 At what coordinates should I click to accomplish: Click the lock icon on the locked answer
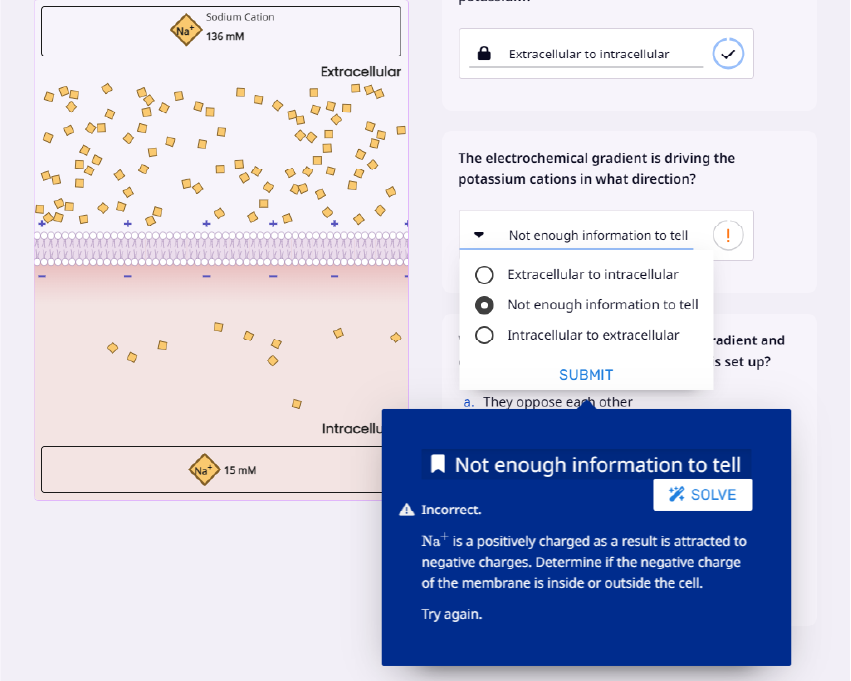(484, 53)
